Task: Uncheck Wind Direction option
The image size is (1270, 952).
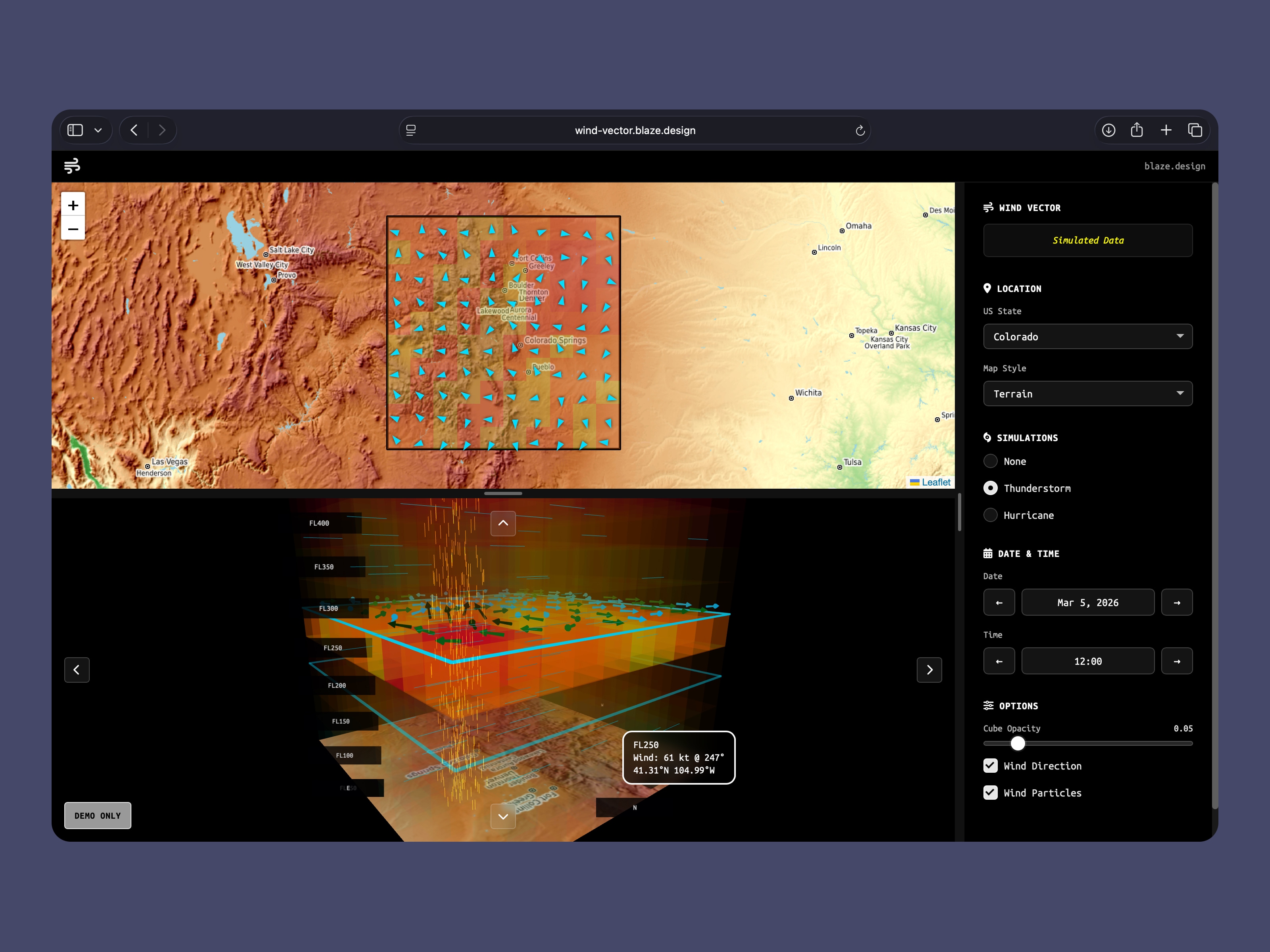Action: tap(990, 766)
